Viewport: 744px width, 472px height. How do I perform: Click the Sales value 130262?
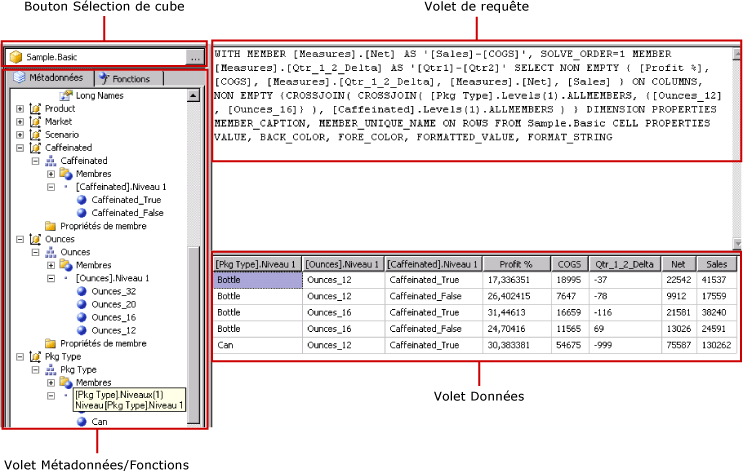716,345
